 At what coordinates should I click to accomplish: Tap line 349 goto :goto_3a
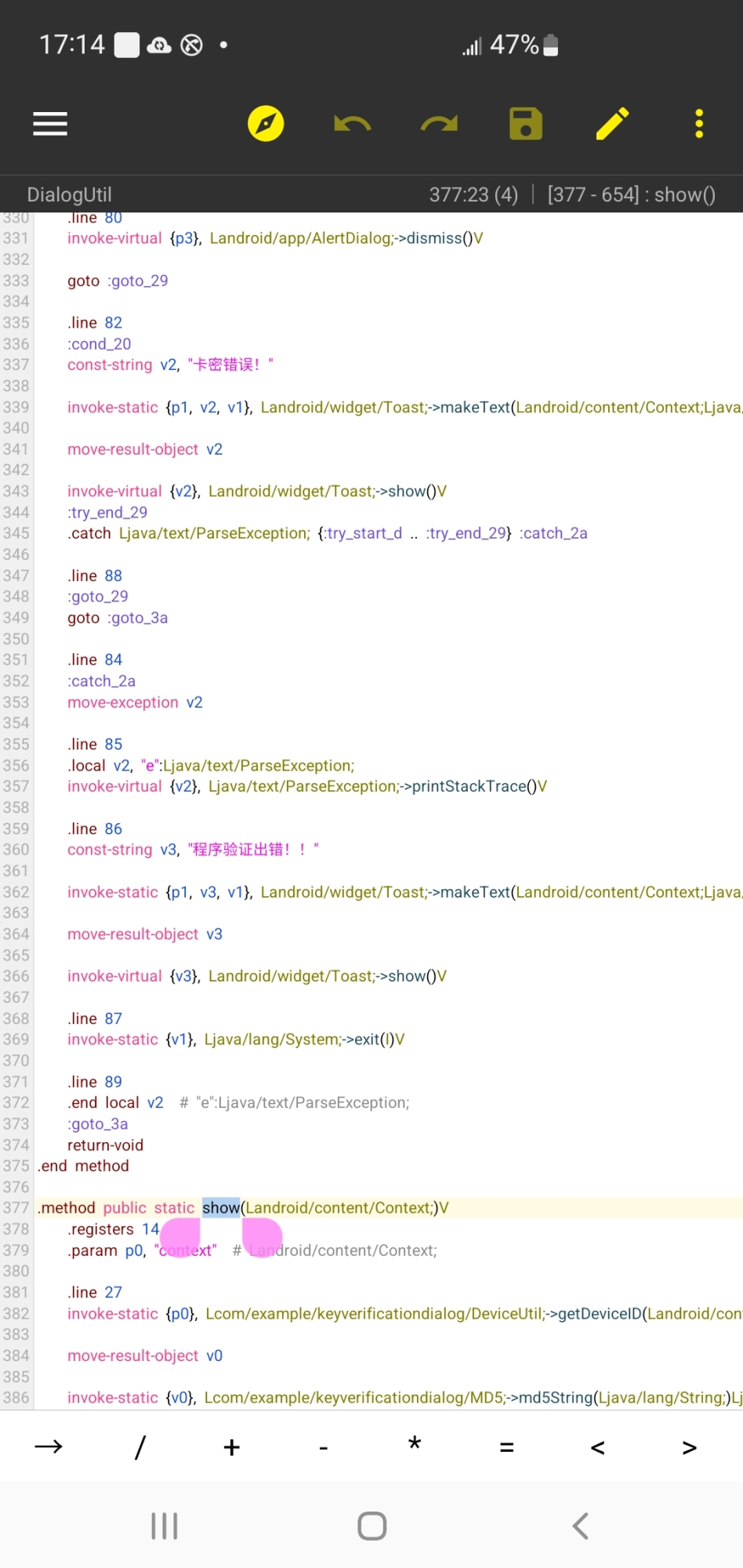pyautogui.click(x=118, y=618)
